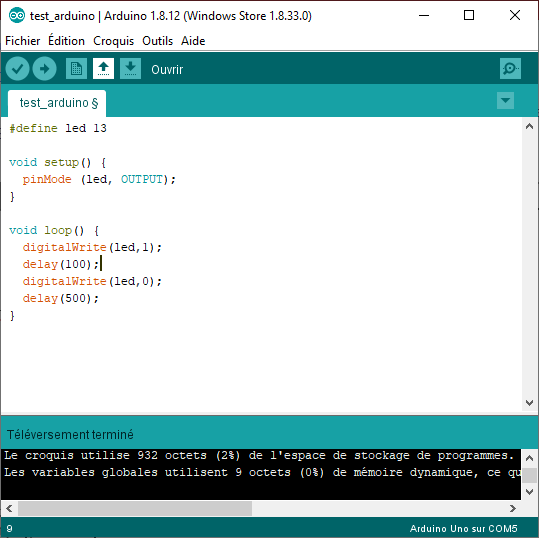Open the Aide menu

coord(193,41)
